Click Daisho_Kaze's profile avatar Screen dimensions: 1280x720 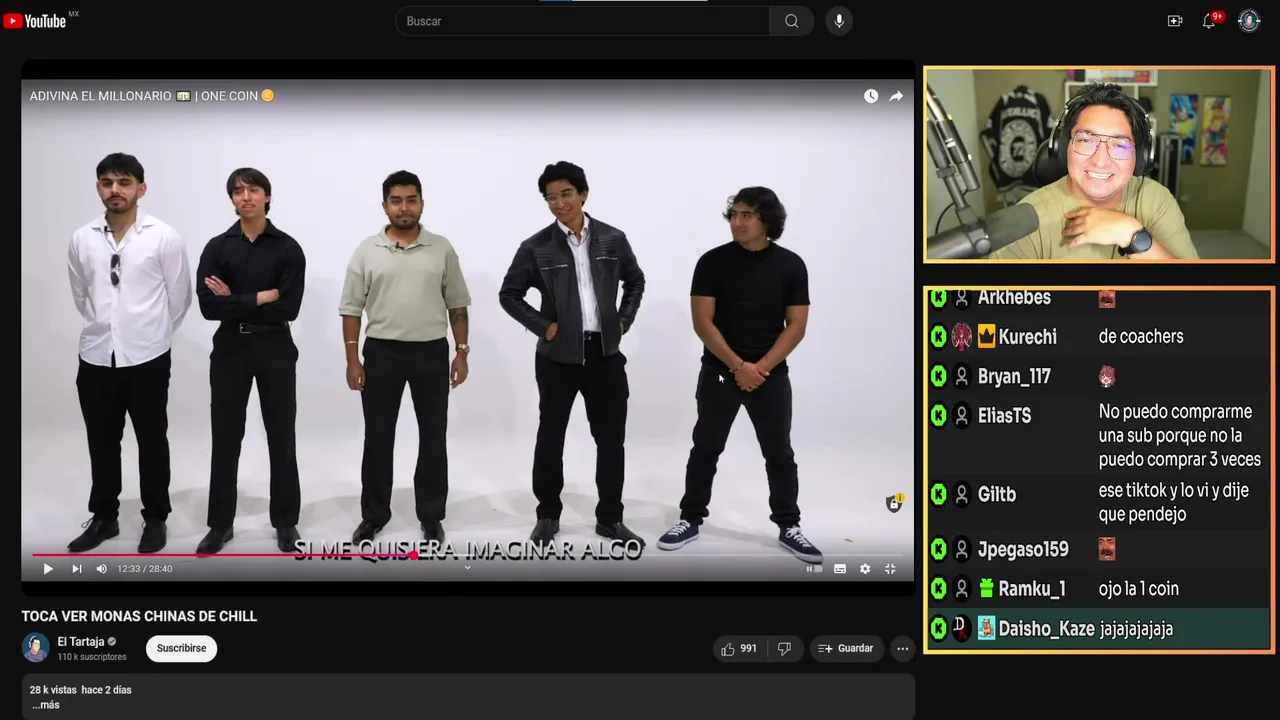[x=962, y=629]
